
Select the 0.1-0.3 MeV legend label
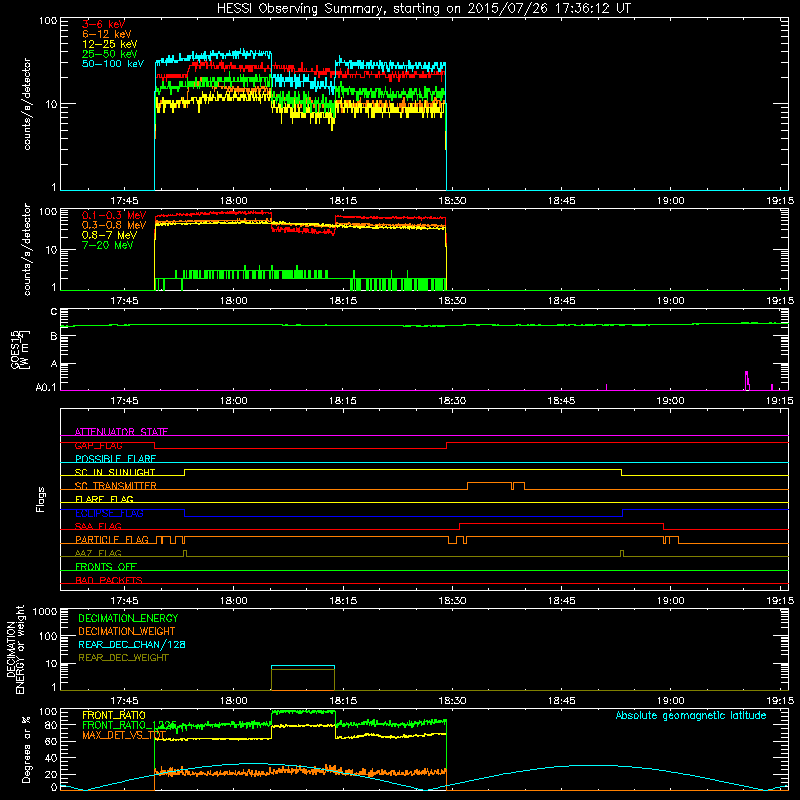pyautogui.click(x=114, y=215)
